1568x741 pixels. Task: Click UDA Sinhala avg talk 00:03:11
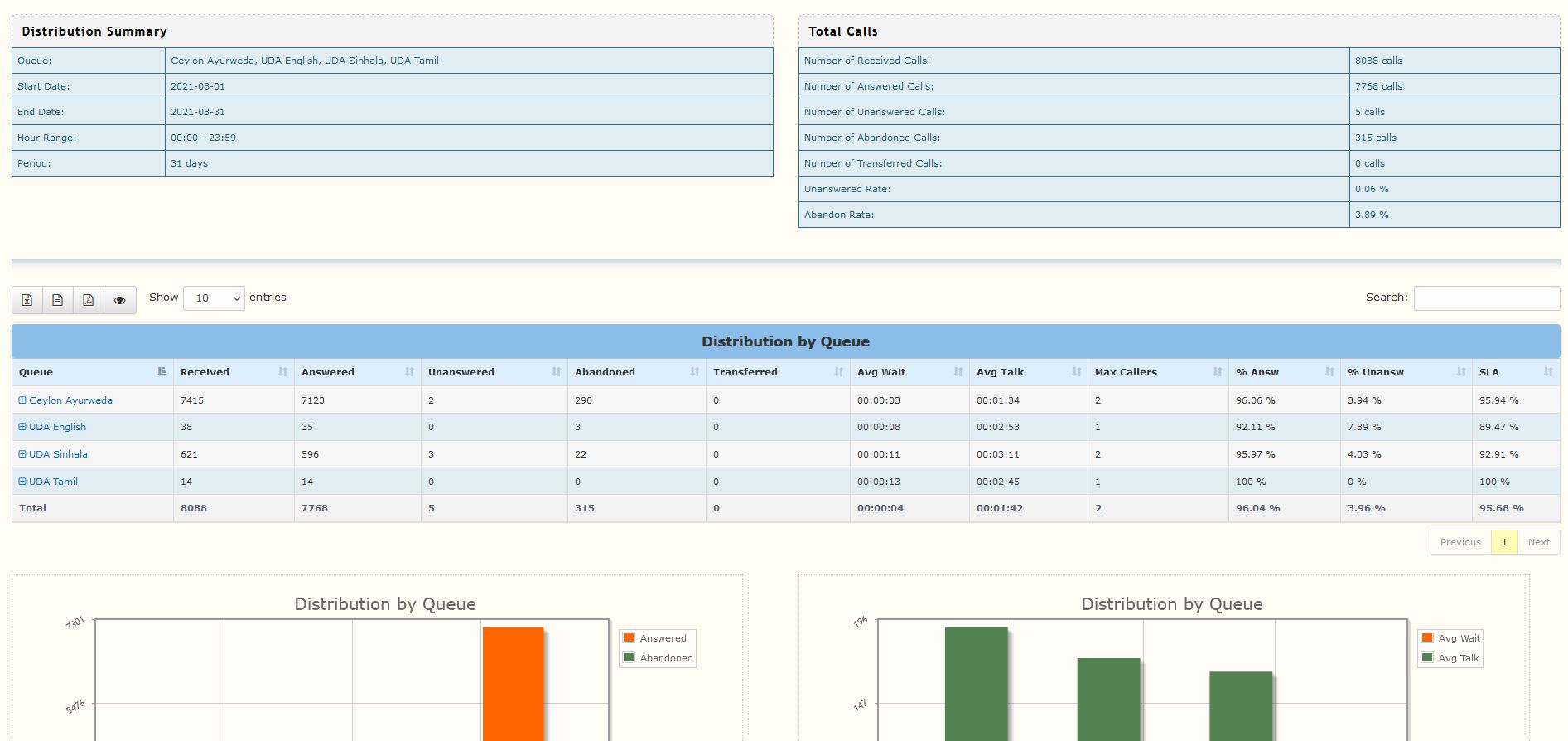998,454
